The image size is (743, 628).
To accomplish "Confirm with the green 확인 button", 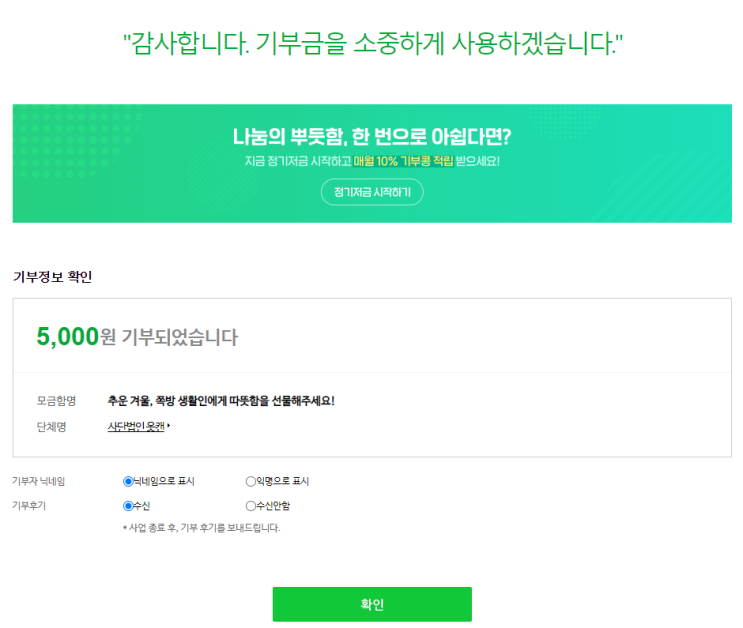I will pyautogui.click(x=372, y=604).
